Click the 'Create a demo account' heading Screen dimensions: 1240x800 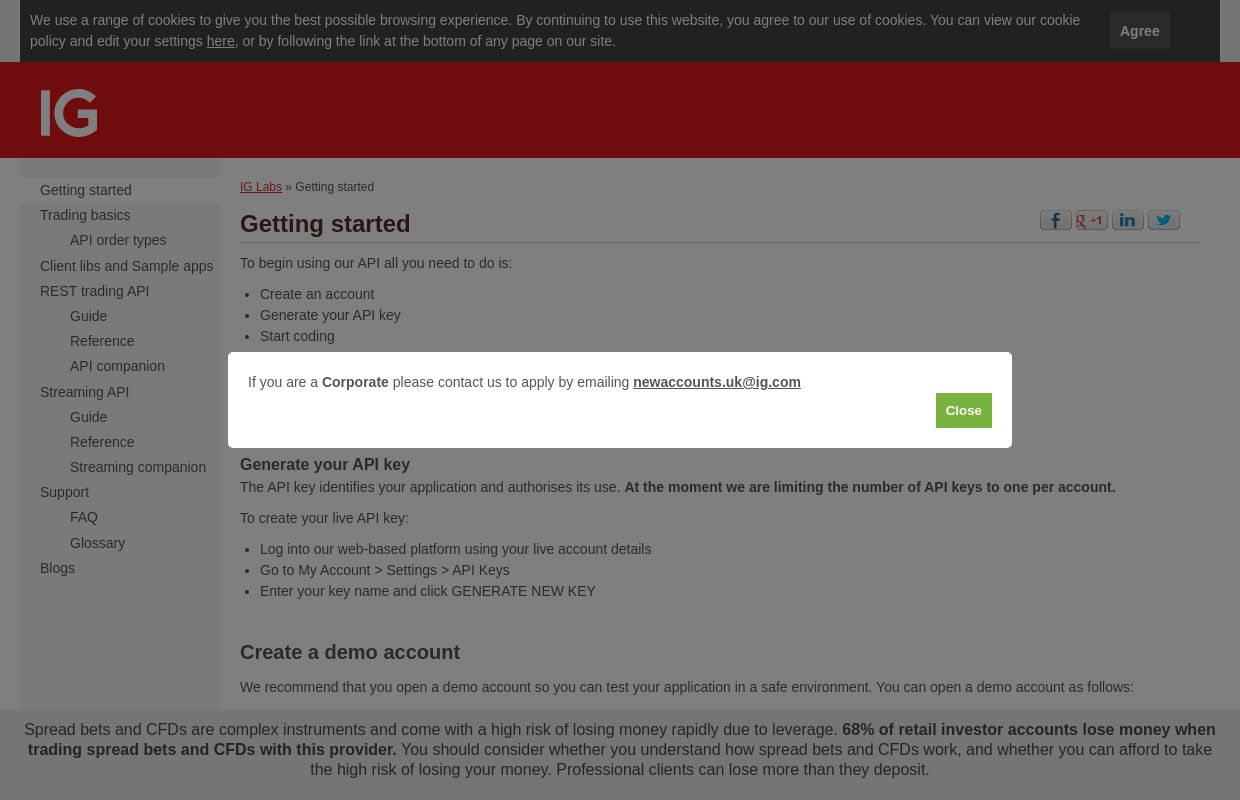point(350,652)
